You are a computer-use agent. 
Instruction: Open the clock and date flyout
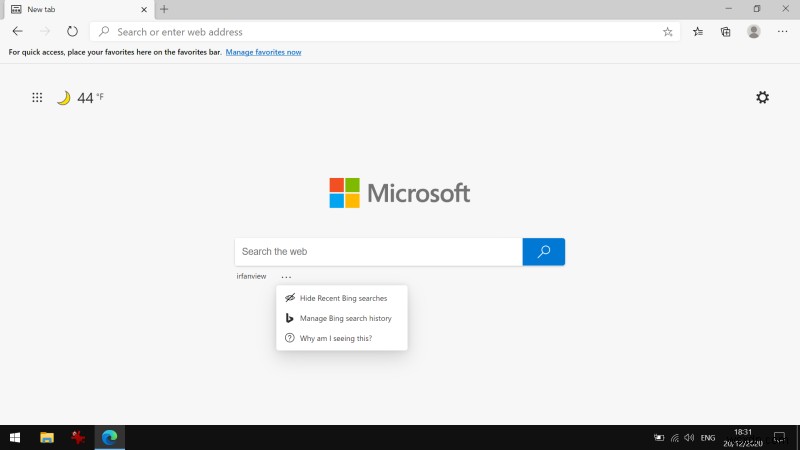click(x=743, y=438)
